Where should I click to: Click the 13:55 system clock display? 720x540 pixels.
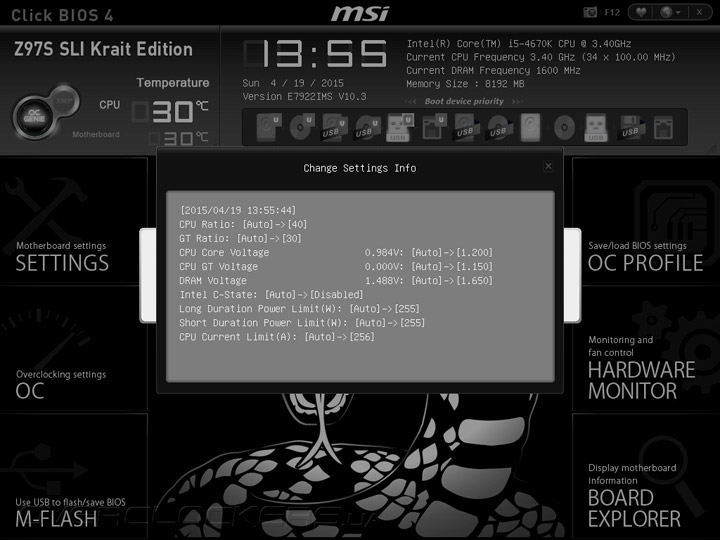tap(315, 54)
